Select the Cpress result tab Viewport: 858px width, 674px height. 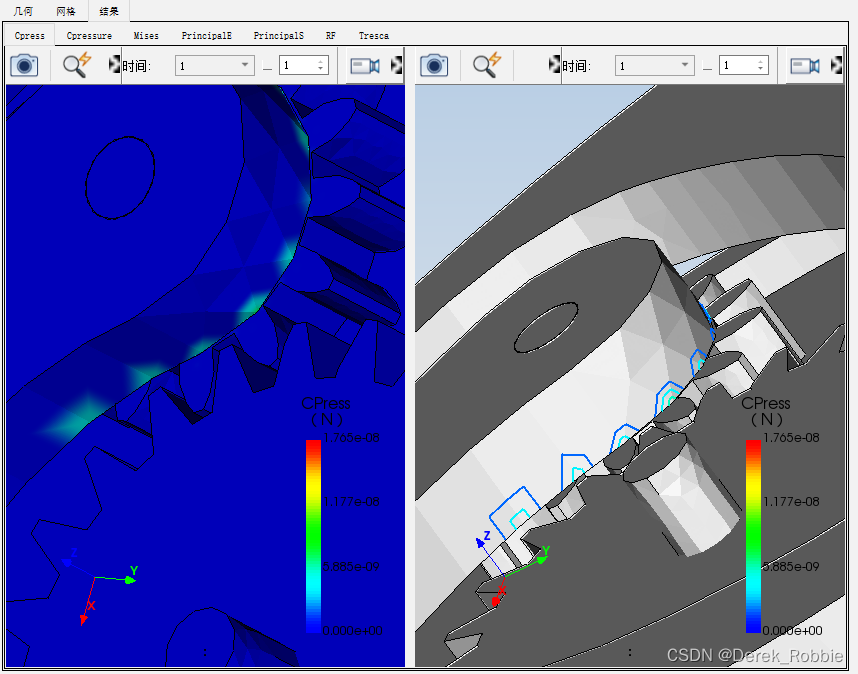(x=30, y=36)
